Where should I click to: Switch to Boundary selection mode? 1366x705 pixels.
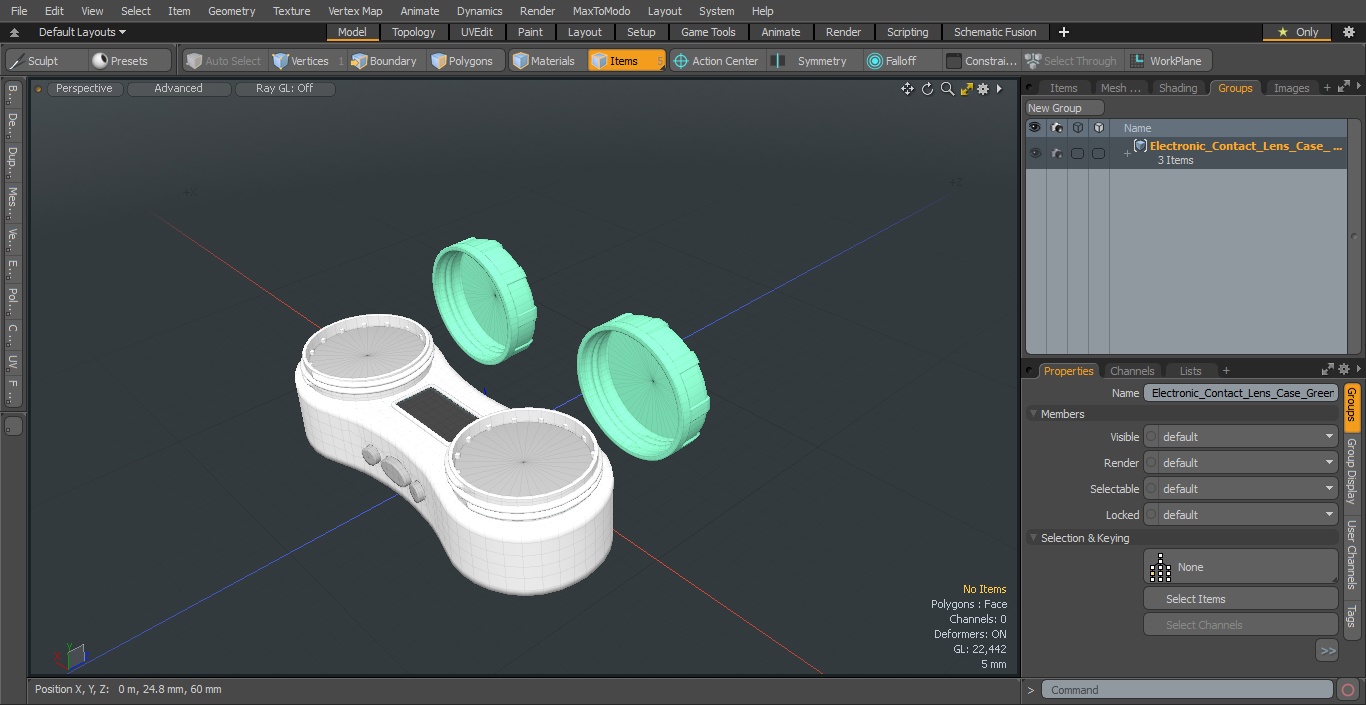[384, 61]
